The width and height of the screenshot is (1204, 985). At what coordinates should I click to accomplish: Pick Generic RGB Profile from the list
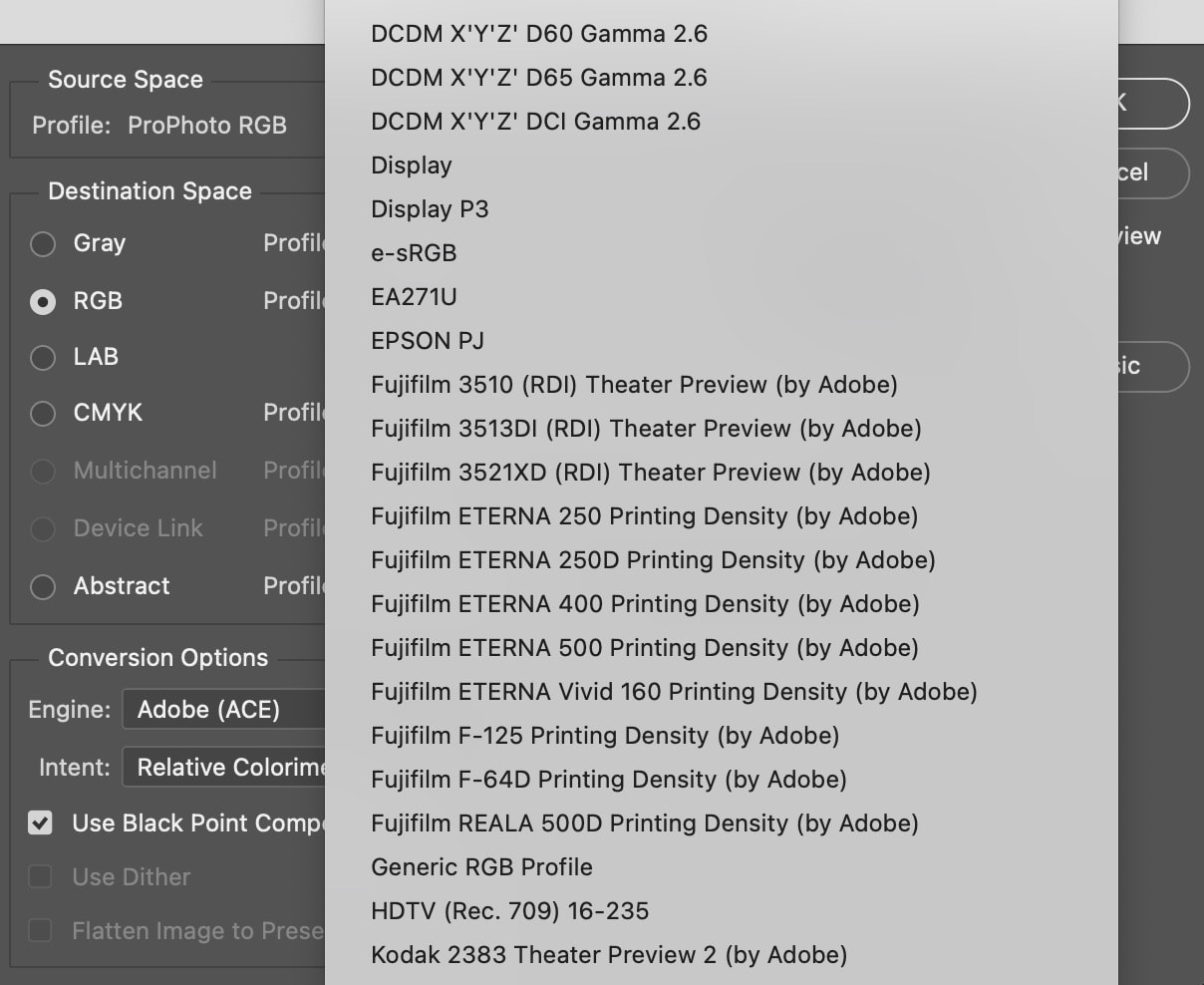(481, 867)
